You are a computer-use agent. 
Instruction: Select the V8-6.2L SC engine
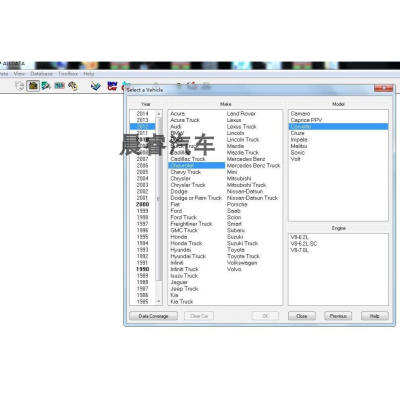(304, 244)
